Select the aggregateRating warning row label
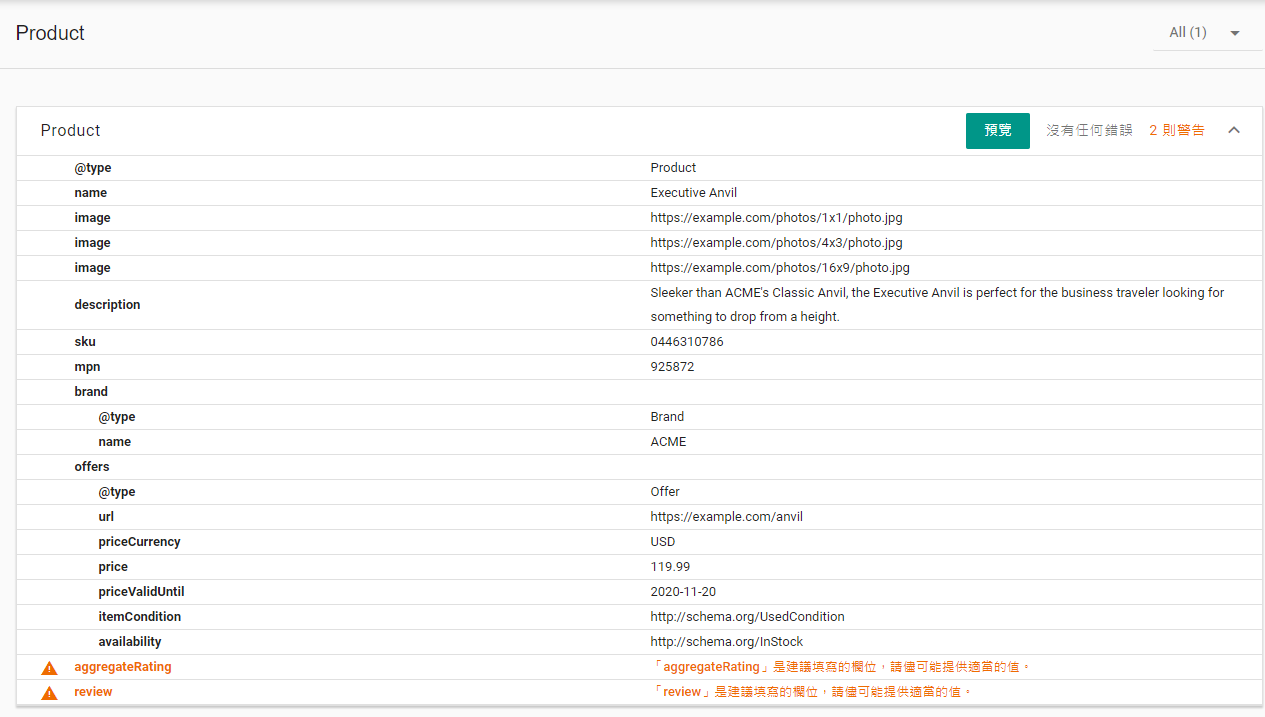The width and height of the screenshot is (1265, 717). tap(122, 667)
